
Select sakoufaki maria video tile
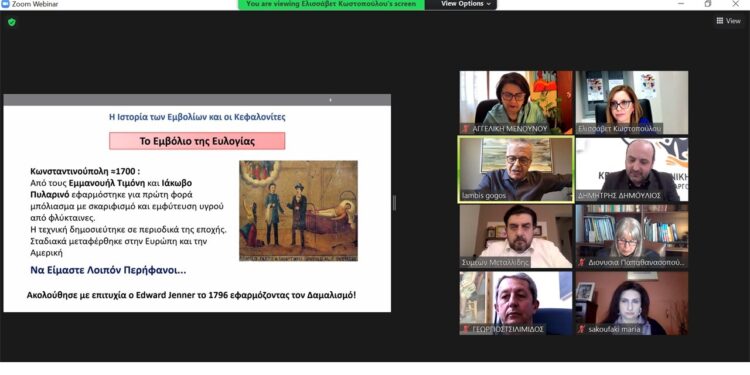(632, 303)
